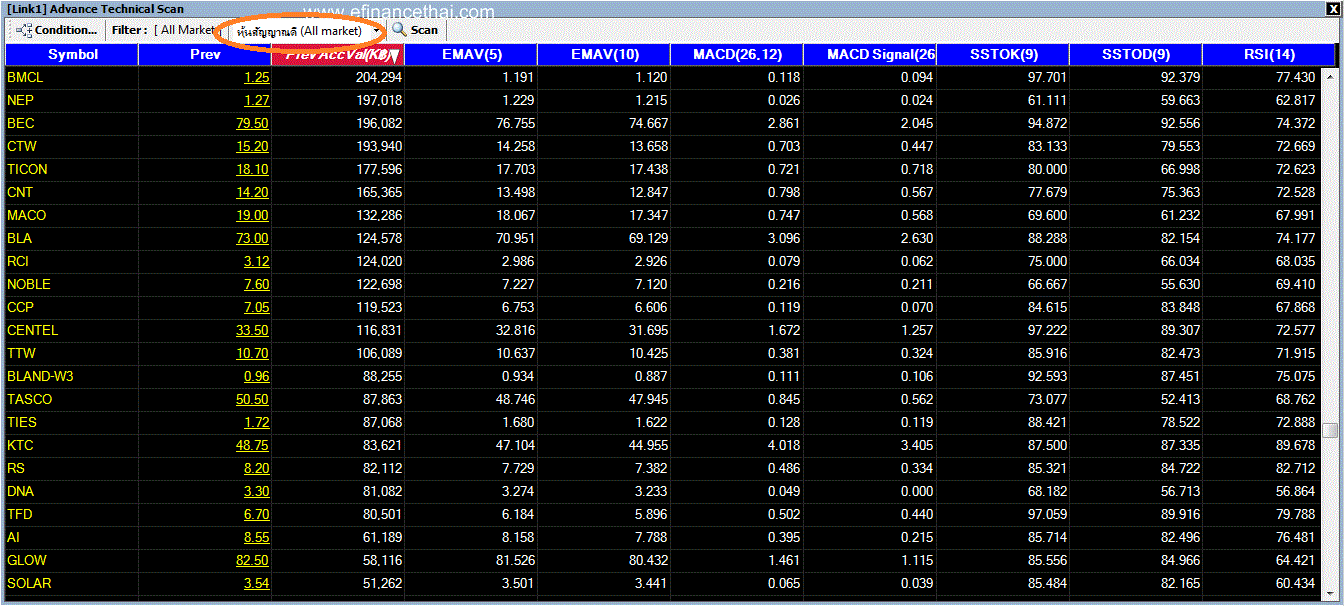This screenshot has width=1344, height=606.
Task: Click TFD SSTOK value 97.059
Action: (x=1046, y=514)
